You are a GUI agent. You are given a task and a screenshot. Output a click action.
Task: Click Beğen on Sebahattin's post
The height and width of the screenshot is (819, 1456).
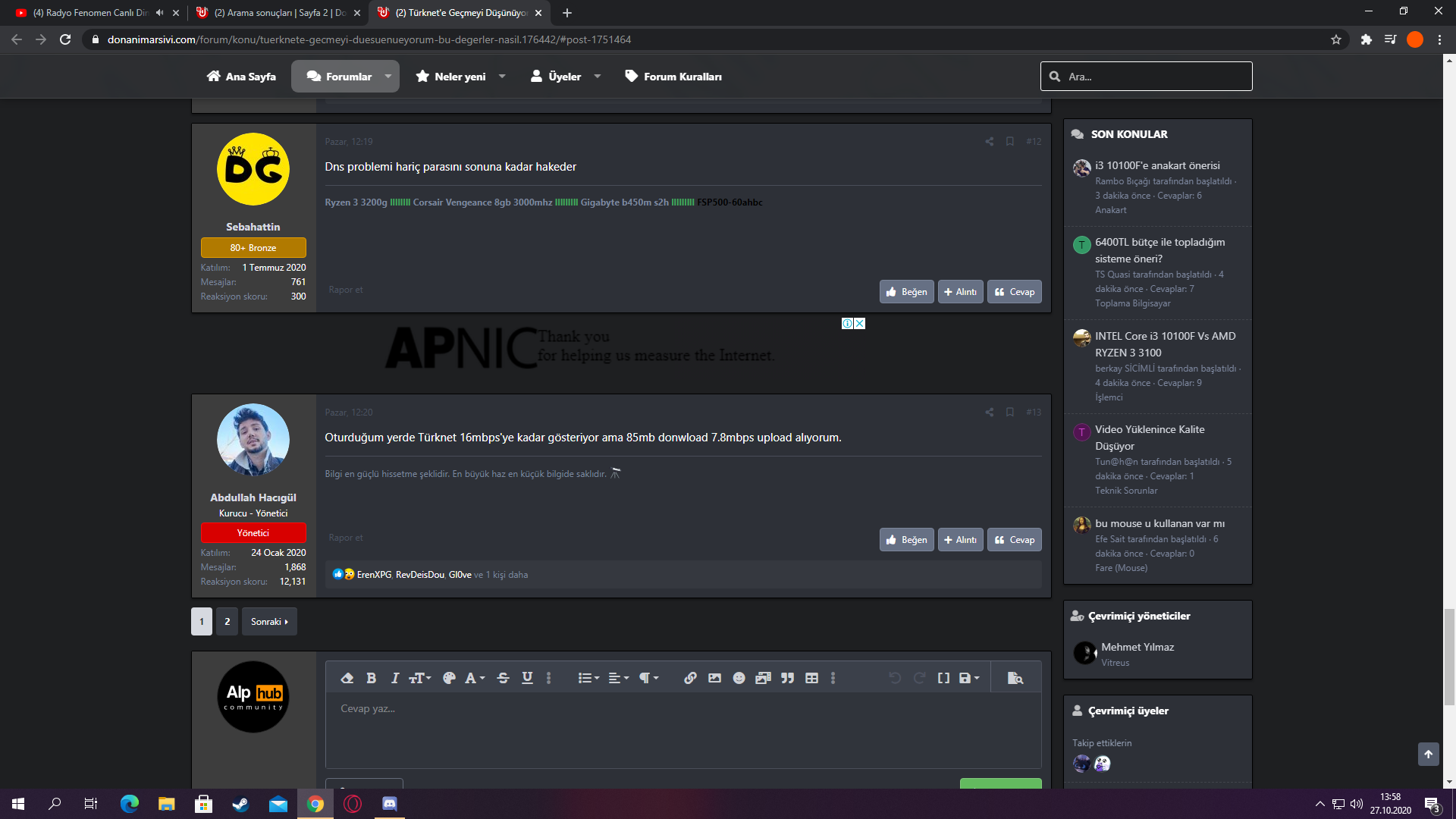point(906,292)
